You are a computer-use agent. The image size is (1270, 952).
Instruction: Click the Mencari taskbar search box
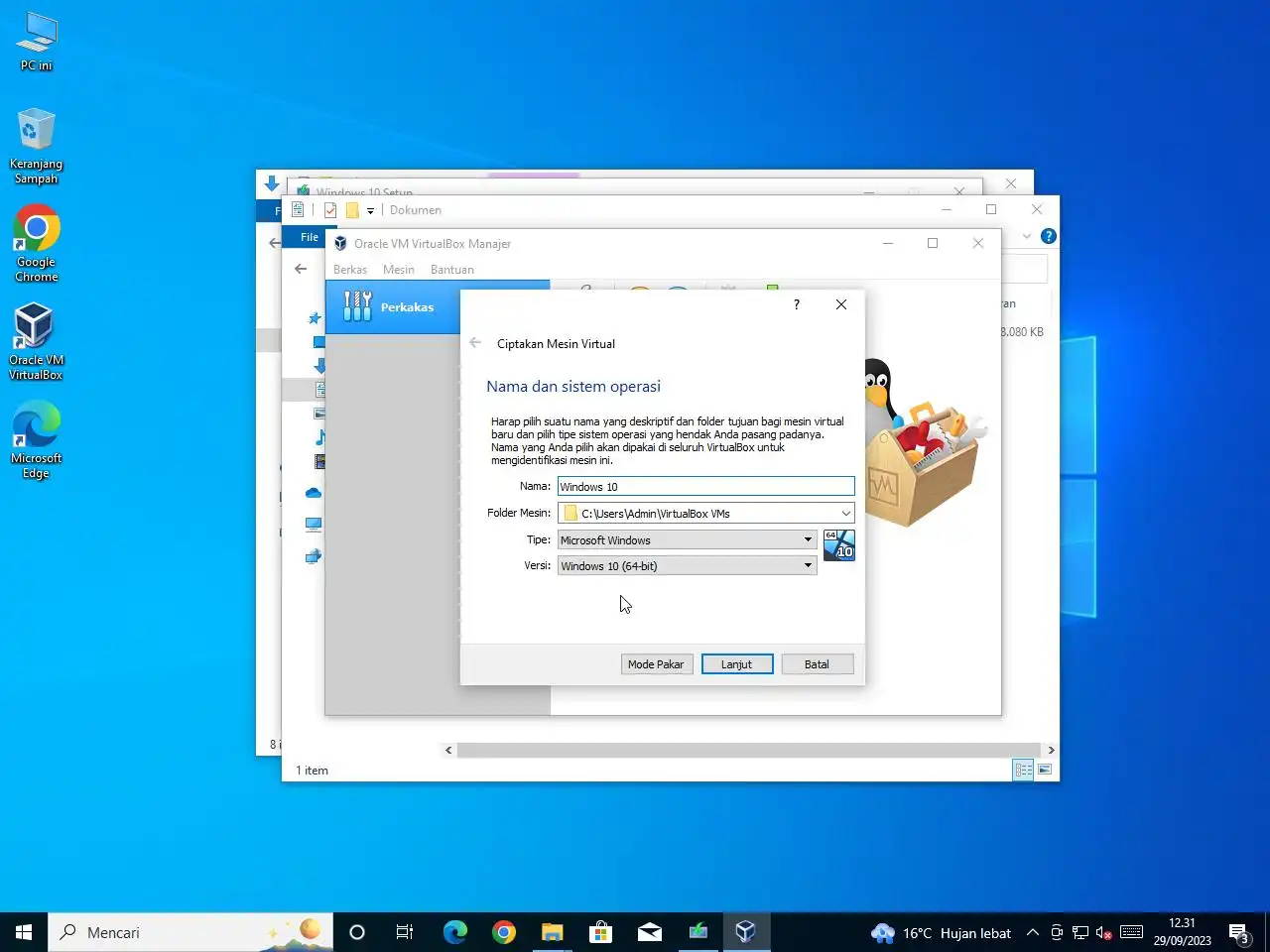[x=191, y=932]
